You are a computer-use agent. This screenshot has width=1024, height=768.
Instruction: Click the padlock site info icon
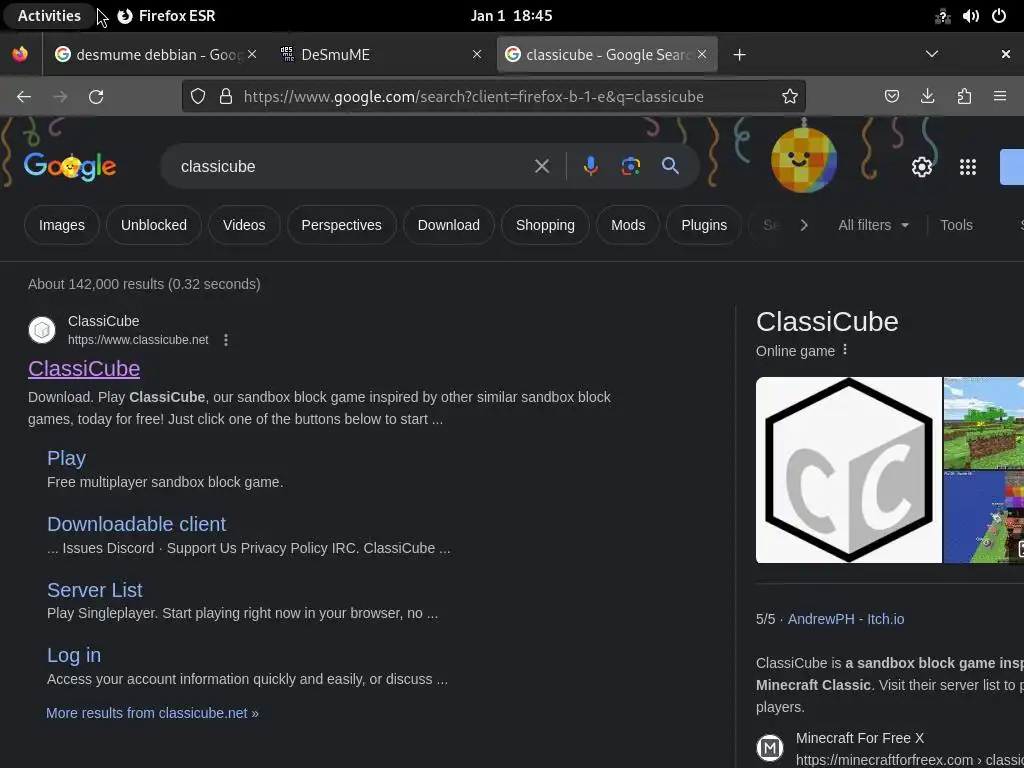tap(226, 97)
